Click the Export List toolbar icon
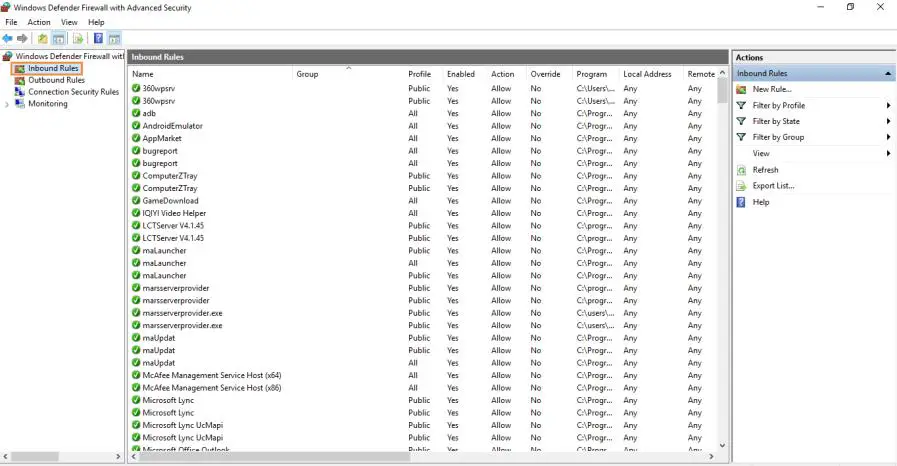Viewport: 897px width, 466px height. click(x=78, y=38)
